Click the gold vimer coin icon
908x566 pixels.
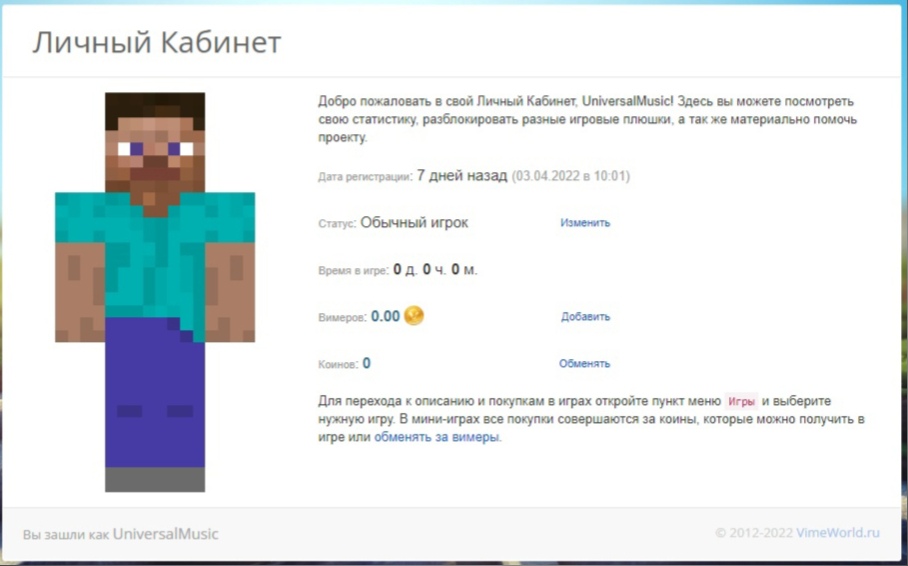click(x=413, y=316)
